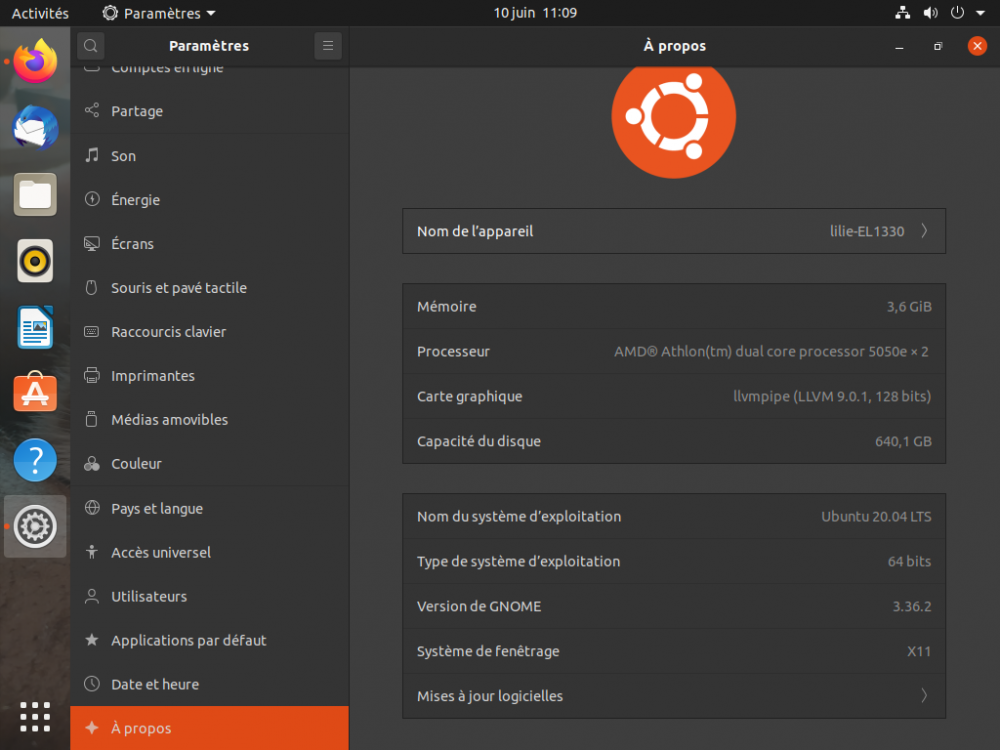The image size is (1000, 750).
Task: Click the Activités button
Action: click(x=40, y=13)
